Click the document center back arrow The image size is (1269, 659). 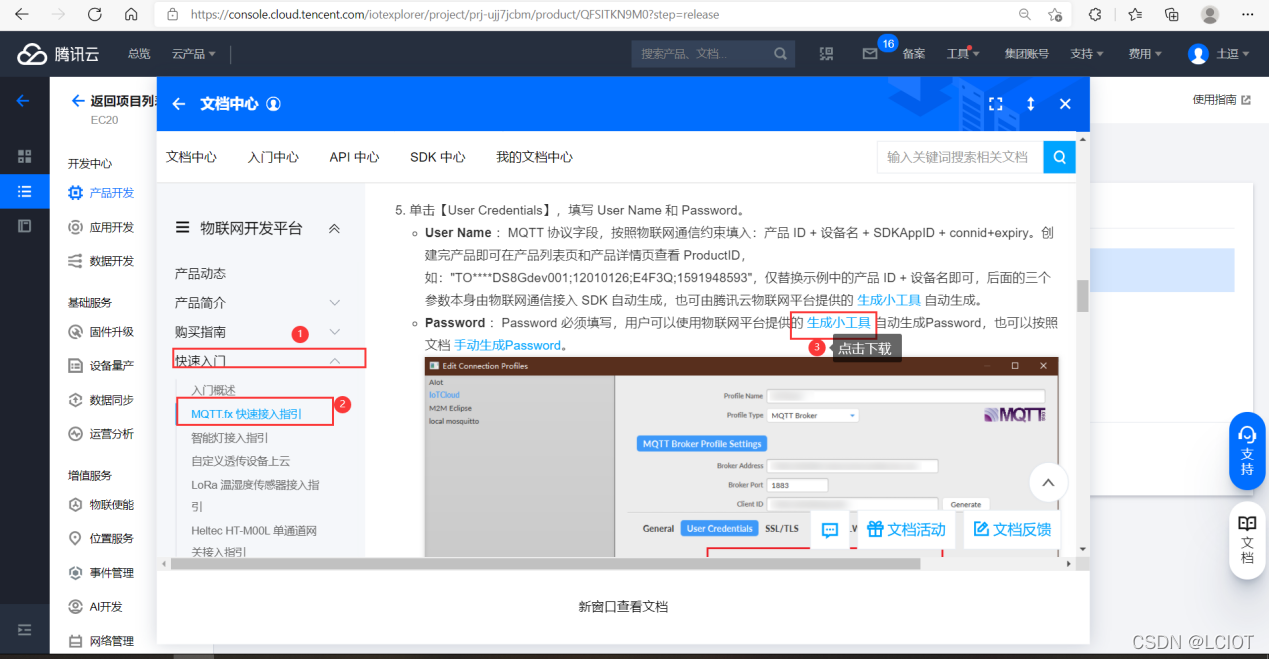click(179, 104)
